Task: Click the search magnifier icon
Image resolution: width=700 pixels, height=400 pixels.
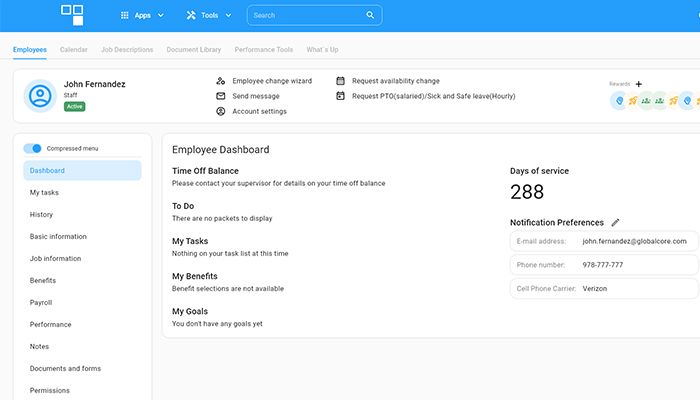Action: pyautogui.click(x=370, y=16)
